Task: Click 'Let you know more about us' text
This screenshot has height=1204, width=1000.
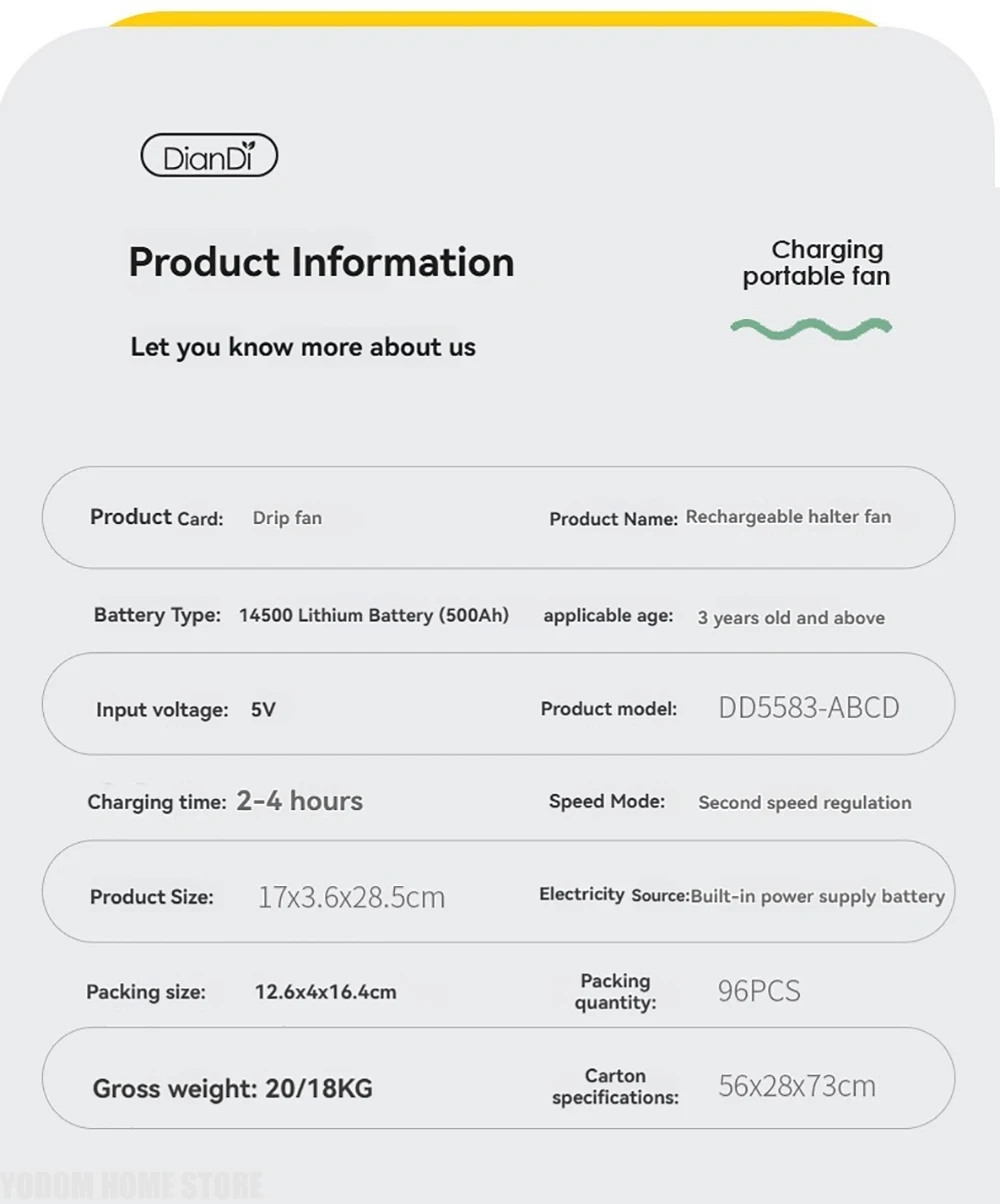Action: tap(303, 347)
